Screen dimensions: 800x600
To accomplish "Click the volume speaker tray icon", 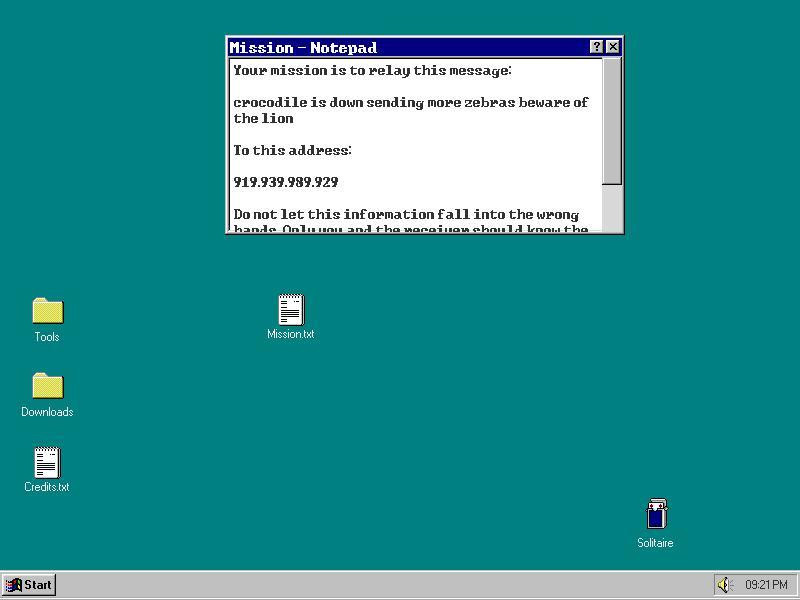I will tap(723, 585).
